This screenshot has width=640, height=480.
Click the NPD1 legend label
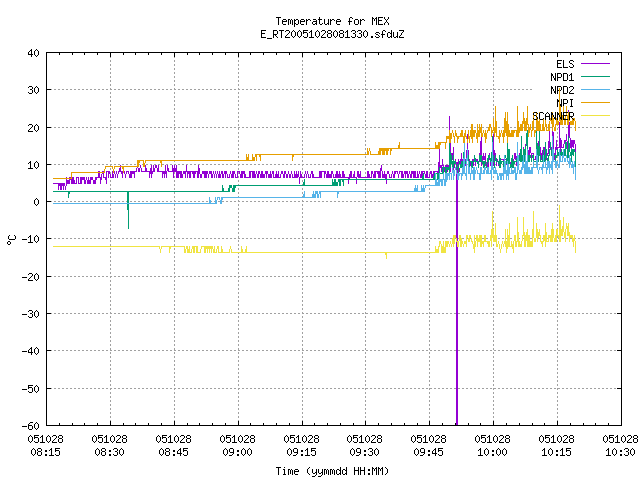click(562, 77)
